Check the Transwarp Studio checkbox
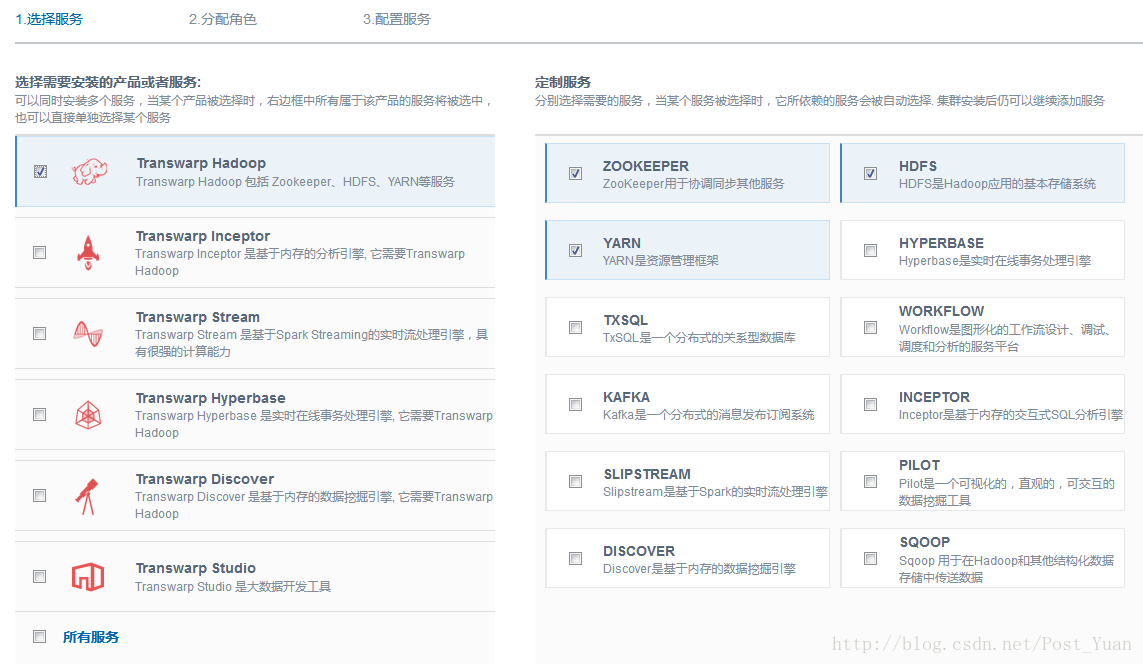The image size is (1143, 664). 39,576
